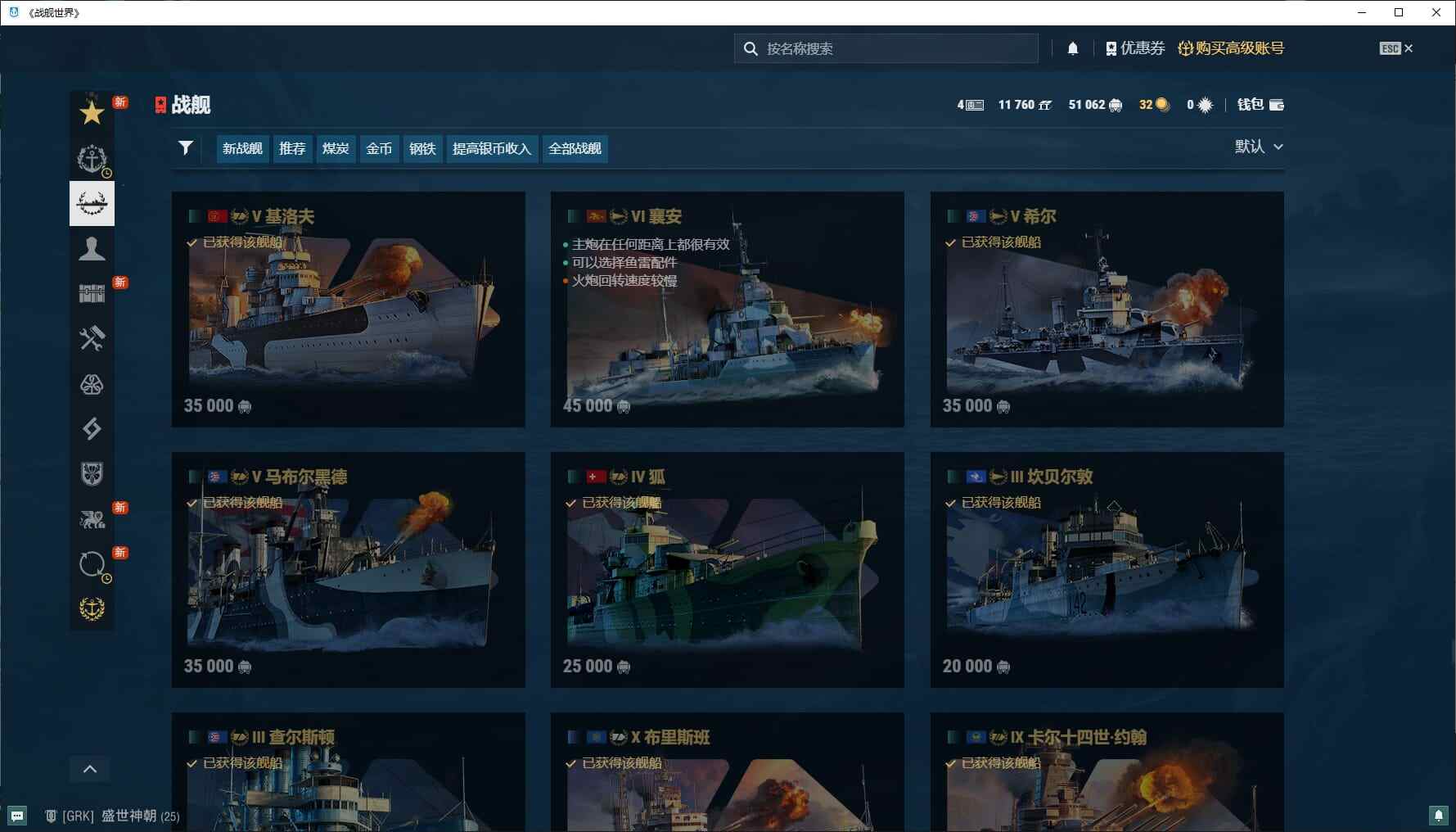
Task: Open the 钱包 wallet
Action: click(x=1260, y=104)
